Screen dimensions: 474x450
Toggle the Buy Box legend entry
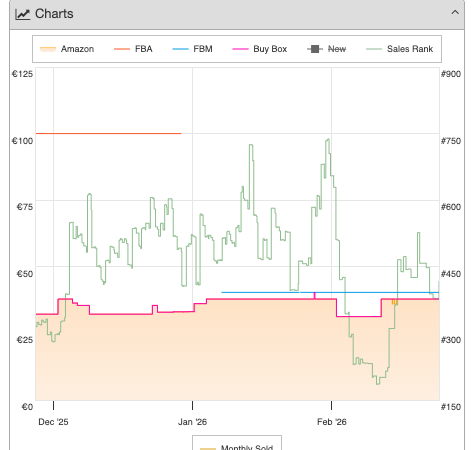tap(259, 49)
